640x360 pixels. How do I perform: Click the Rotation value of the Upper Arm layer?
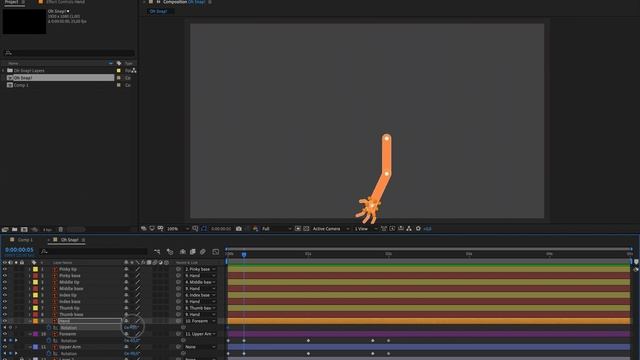[132, 353]
